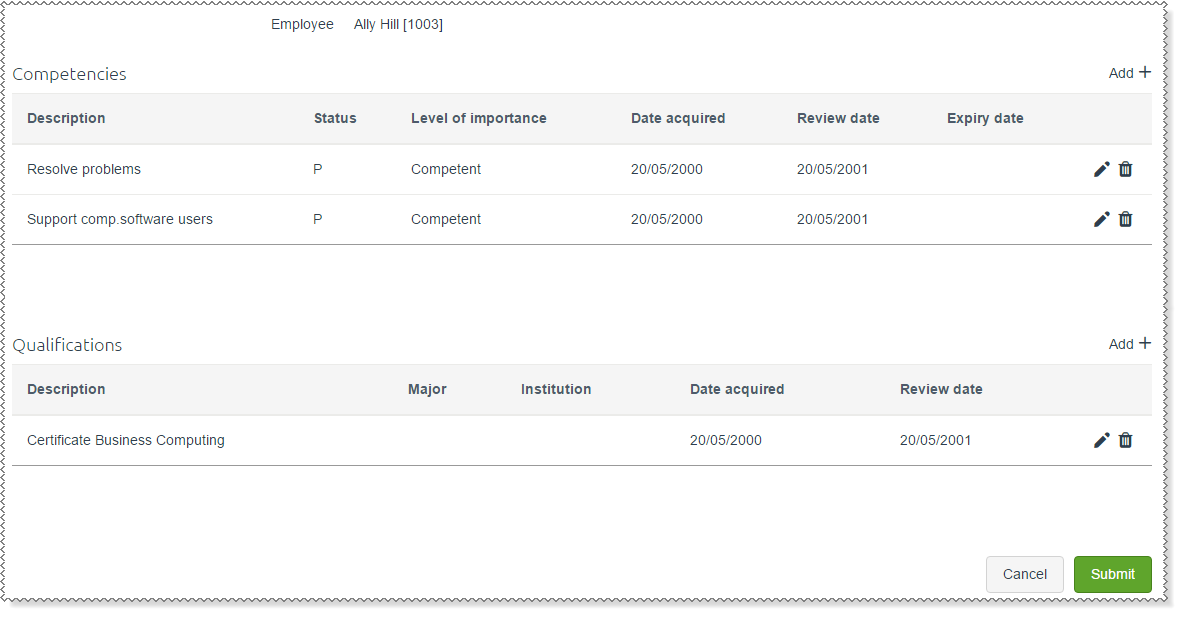Add a new competency

(x=1129, y=73)
